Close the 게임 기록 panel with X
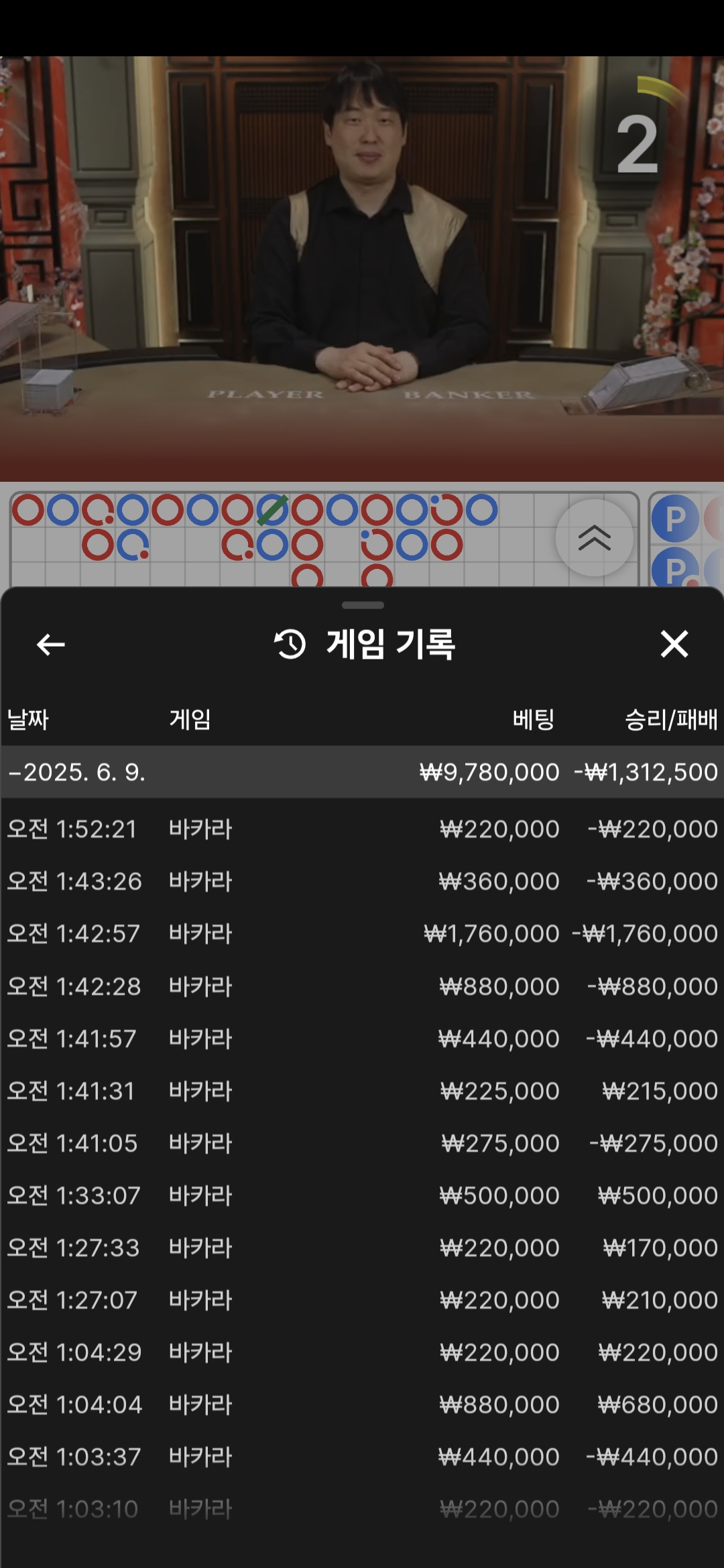 point(674,644)
